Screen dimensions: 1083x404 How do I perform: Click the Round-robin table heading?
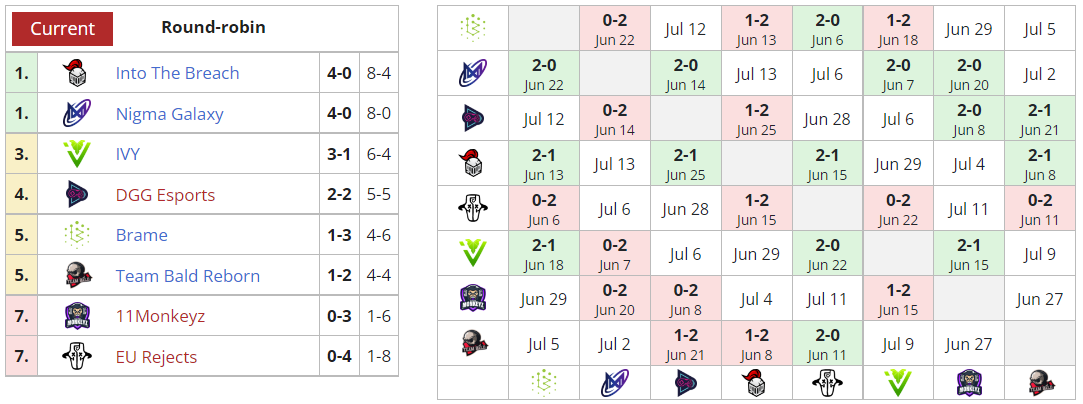point(213,28)
